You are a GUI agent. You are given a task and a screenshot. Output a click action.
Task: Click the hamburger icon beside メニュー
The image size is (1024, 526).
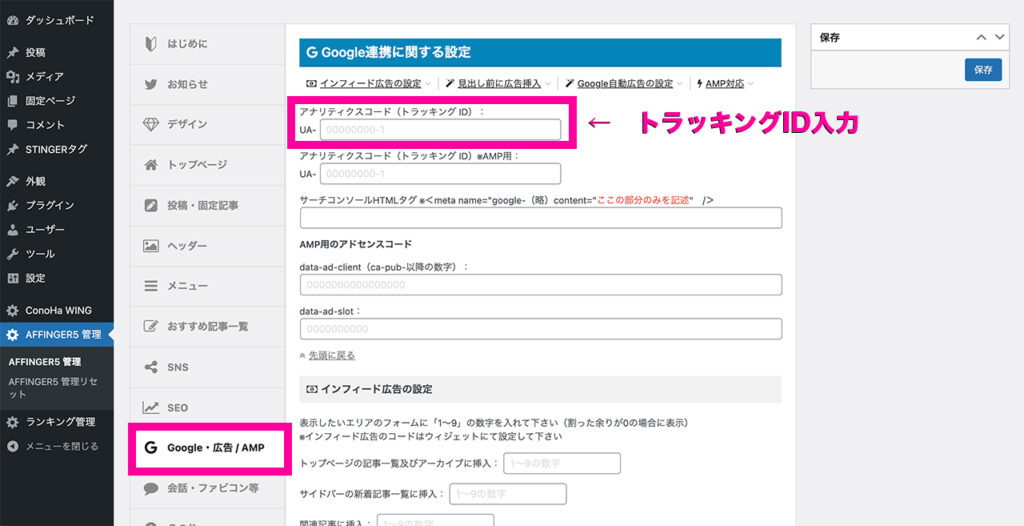151,286
